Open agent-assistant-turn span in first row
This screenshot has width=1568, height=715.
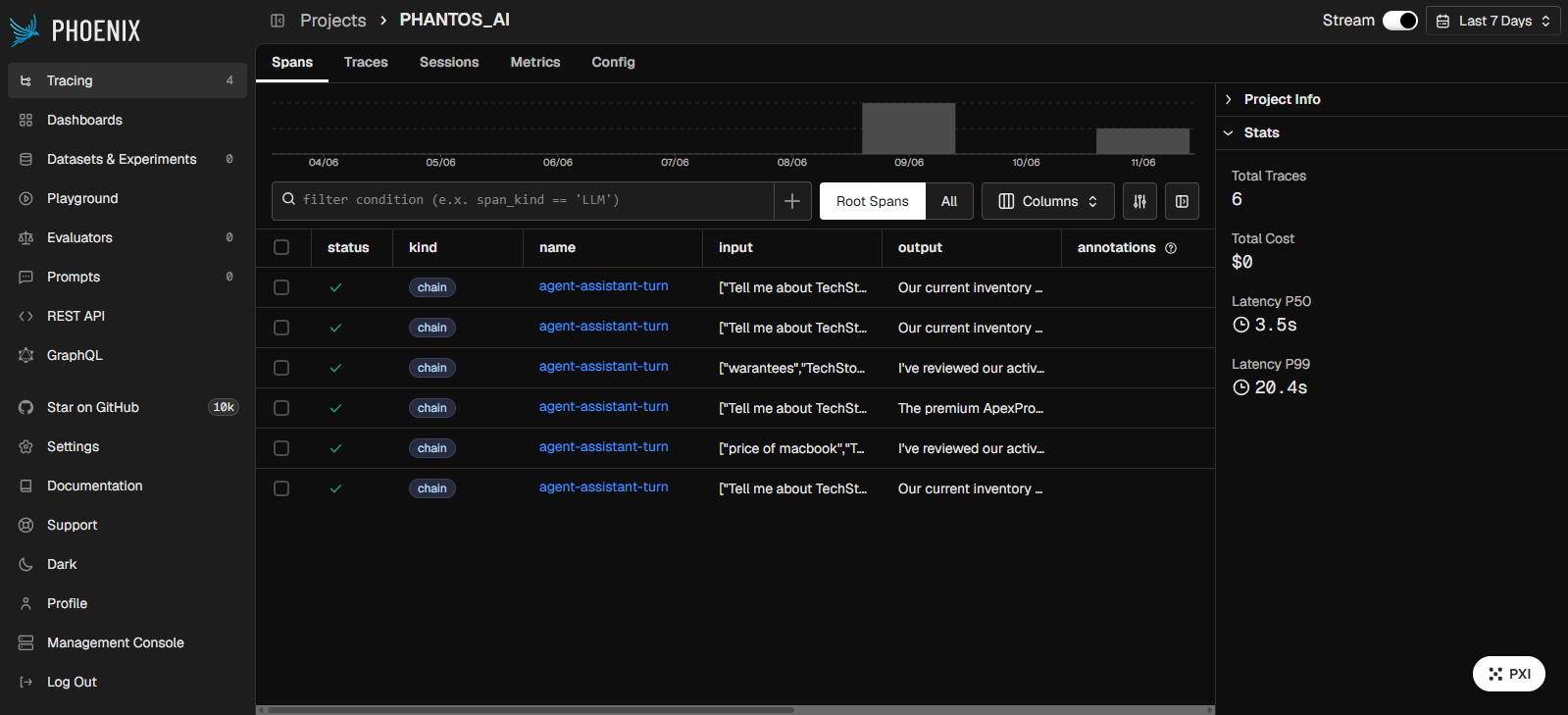click(604, 286)
